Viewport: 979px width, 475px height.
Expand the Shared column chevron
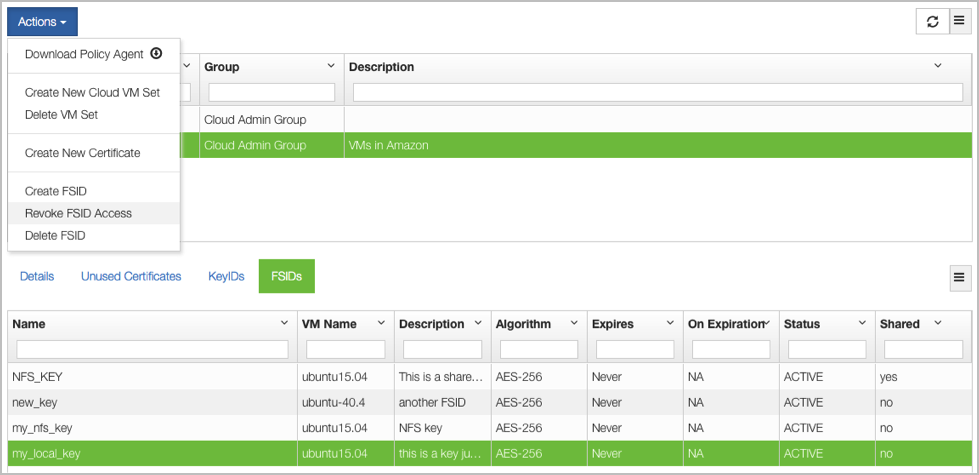tap(937, 323)
